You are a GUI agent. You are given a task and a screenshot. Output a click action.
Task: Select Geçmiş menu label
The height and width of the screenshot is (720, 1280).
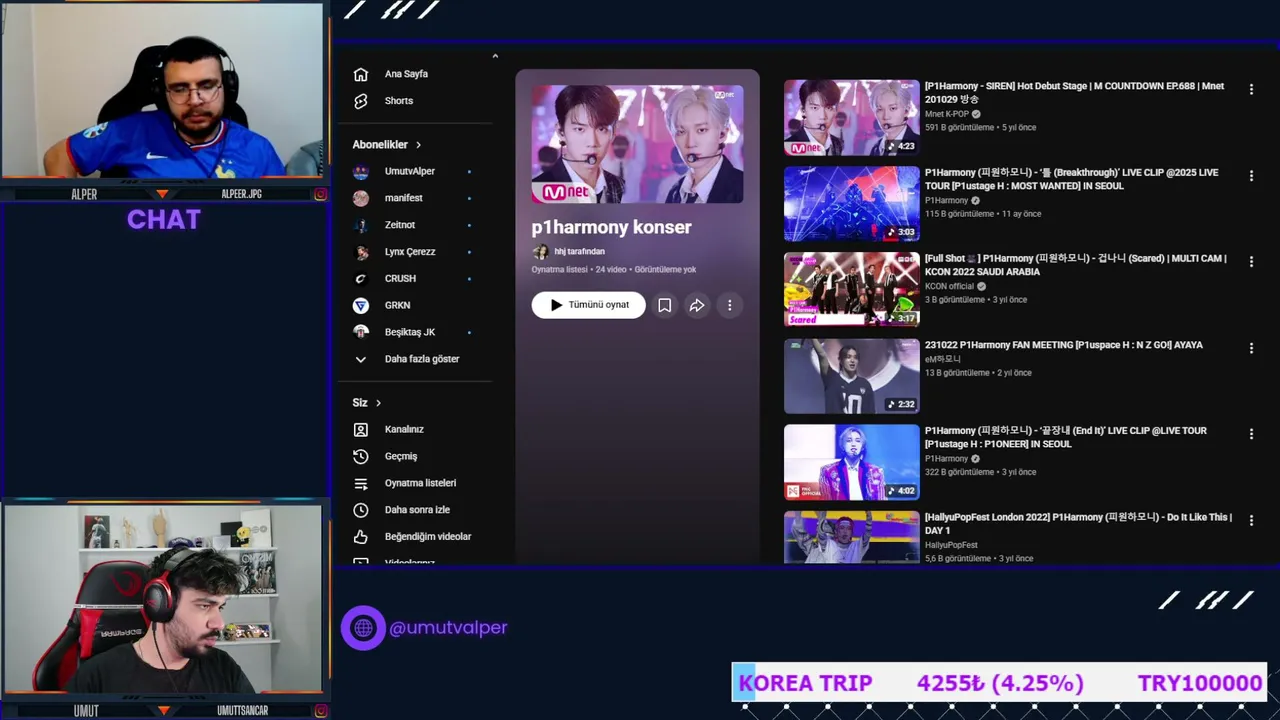(401, 457)
